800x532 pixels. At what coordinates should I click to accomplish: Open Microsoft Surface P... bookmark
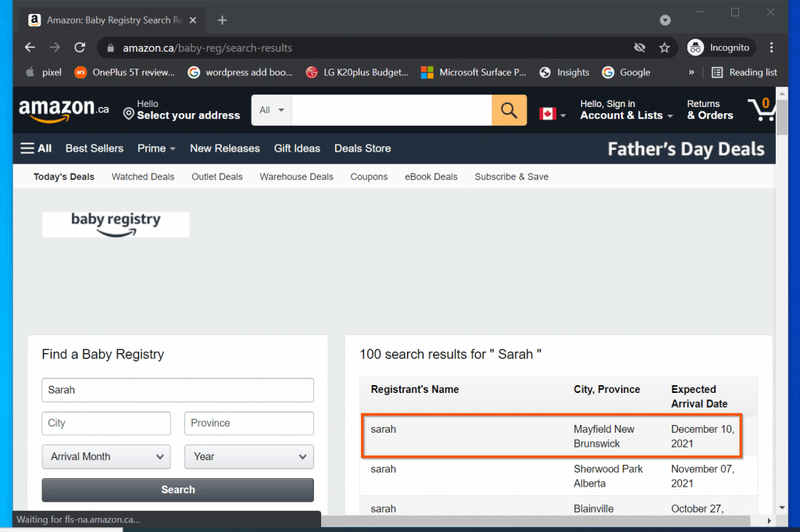click(x=473, y=72)
